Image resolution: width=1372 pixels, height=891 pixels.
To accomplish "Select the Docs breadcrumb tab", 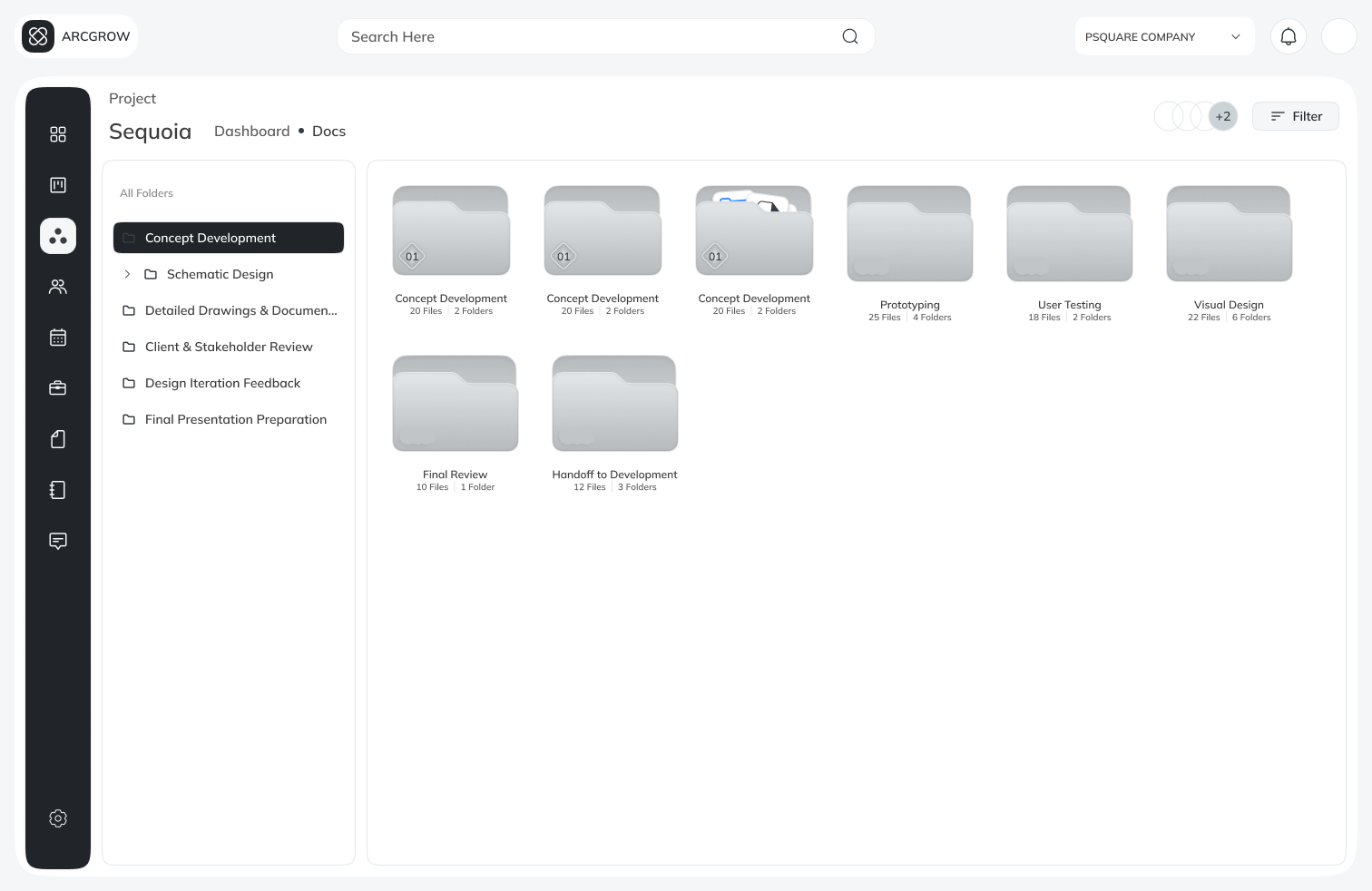I will click(328, 131).
